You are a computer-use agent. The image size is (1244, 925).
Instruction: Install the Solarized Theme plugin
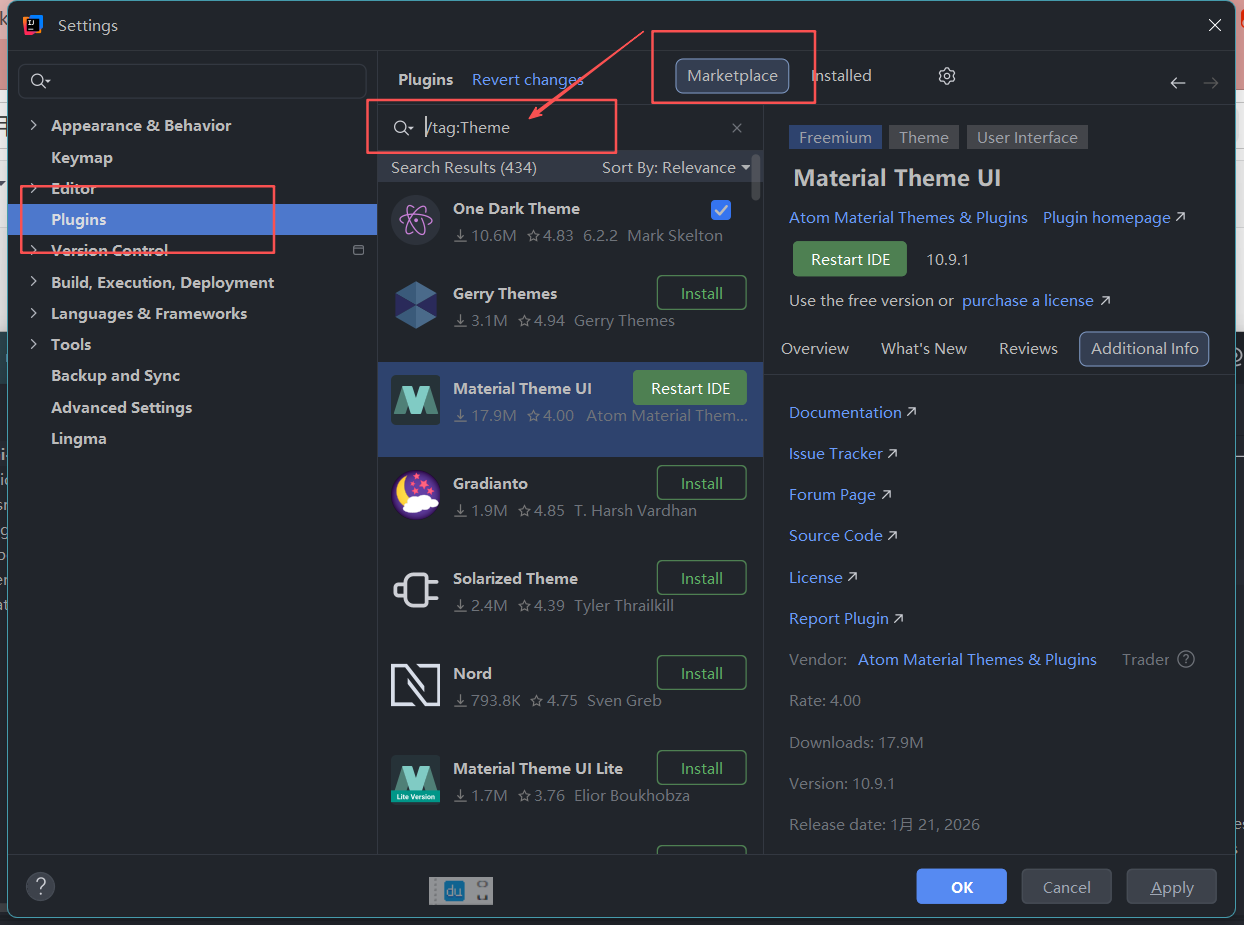(702, 578)
